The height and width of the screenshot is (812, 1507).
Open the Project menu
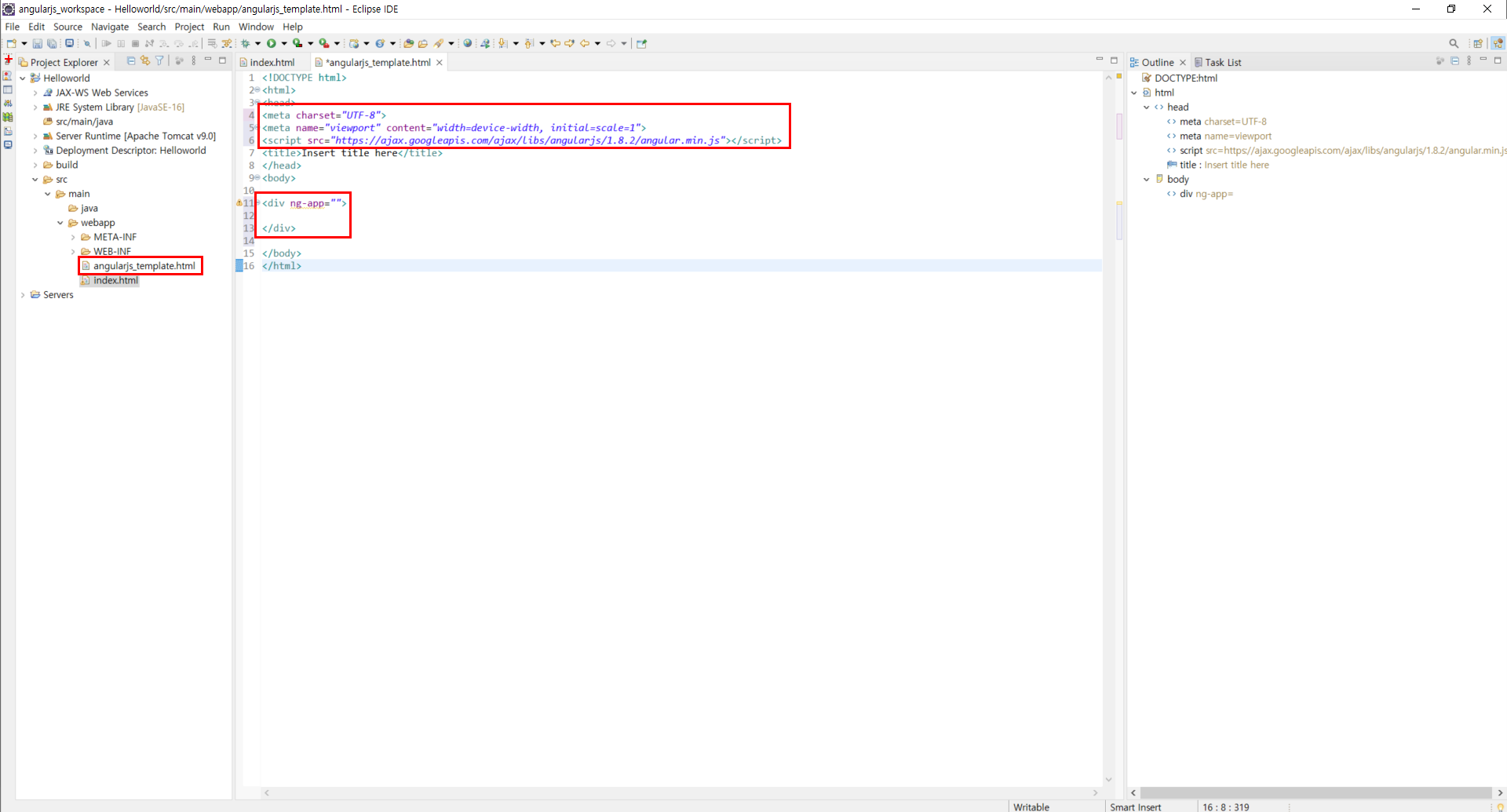(x=189, y=27)
